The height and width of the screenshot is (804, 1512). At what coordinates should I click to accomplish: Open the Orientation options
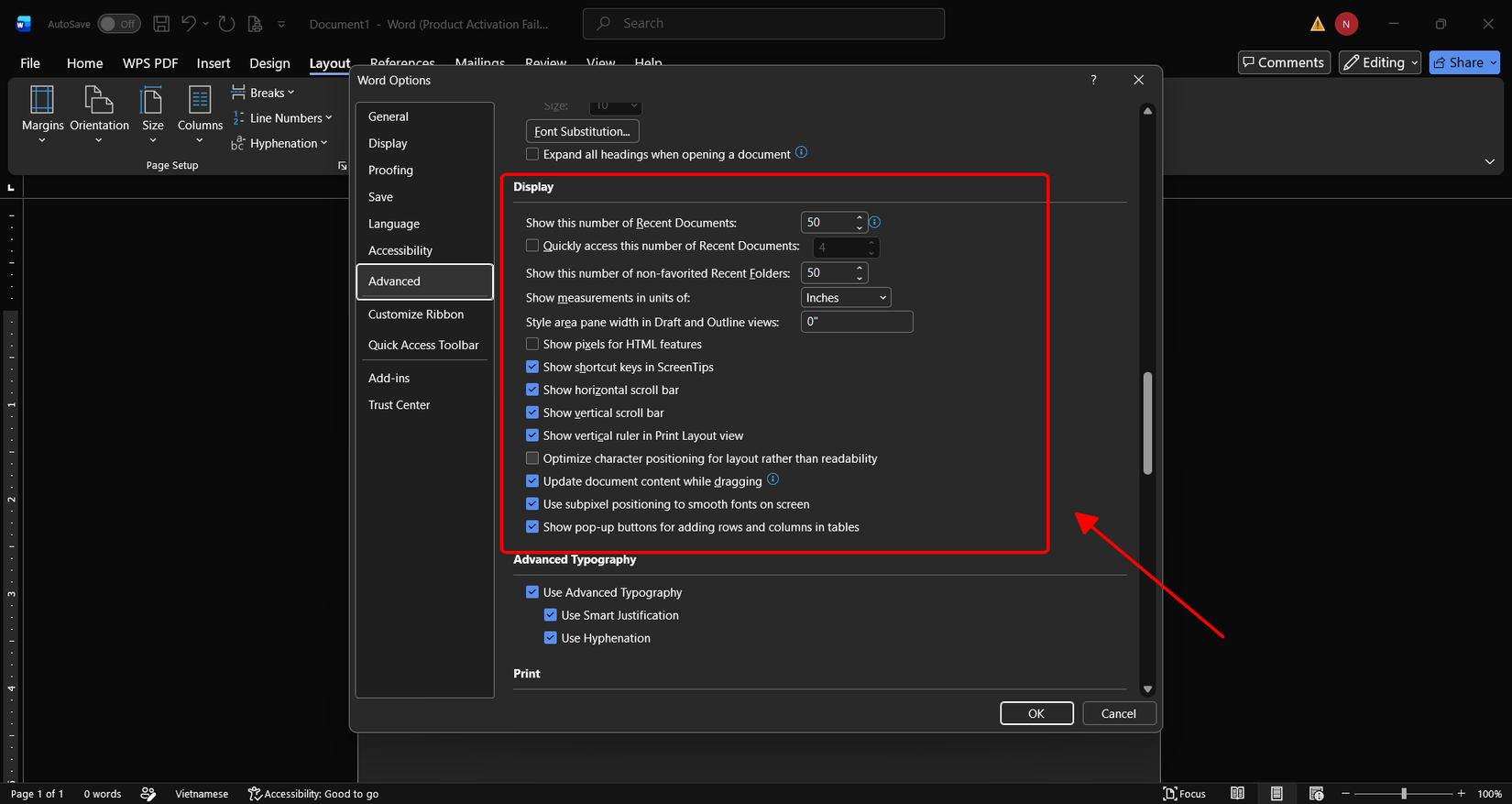tap(99, 113)
